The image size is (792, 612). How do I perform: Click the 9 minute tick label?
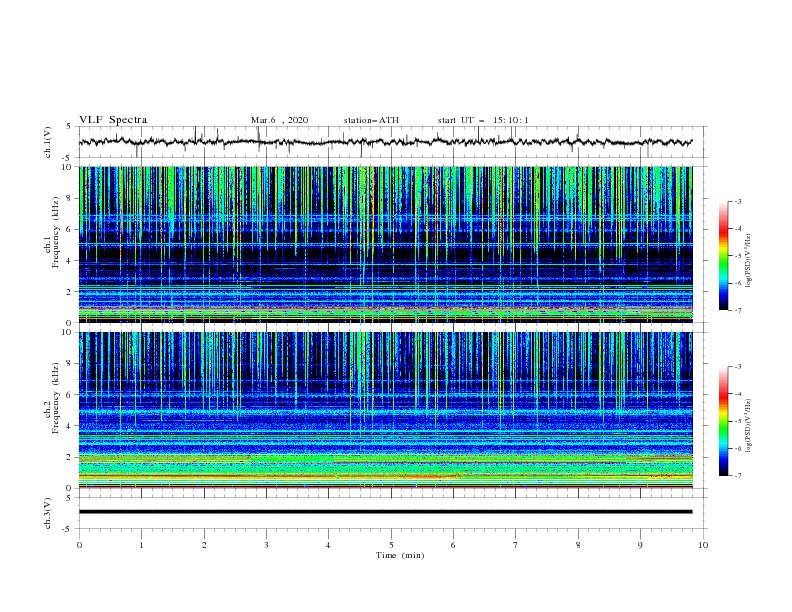pyautogui.click(x=640, y=545)
